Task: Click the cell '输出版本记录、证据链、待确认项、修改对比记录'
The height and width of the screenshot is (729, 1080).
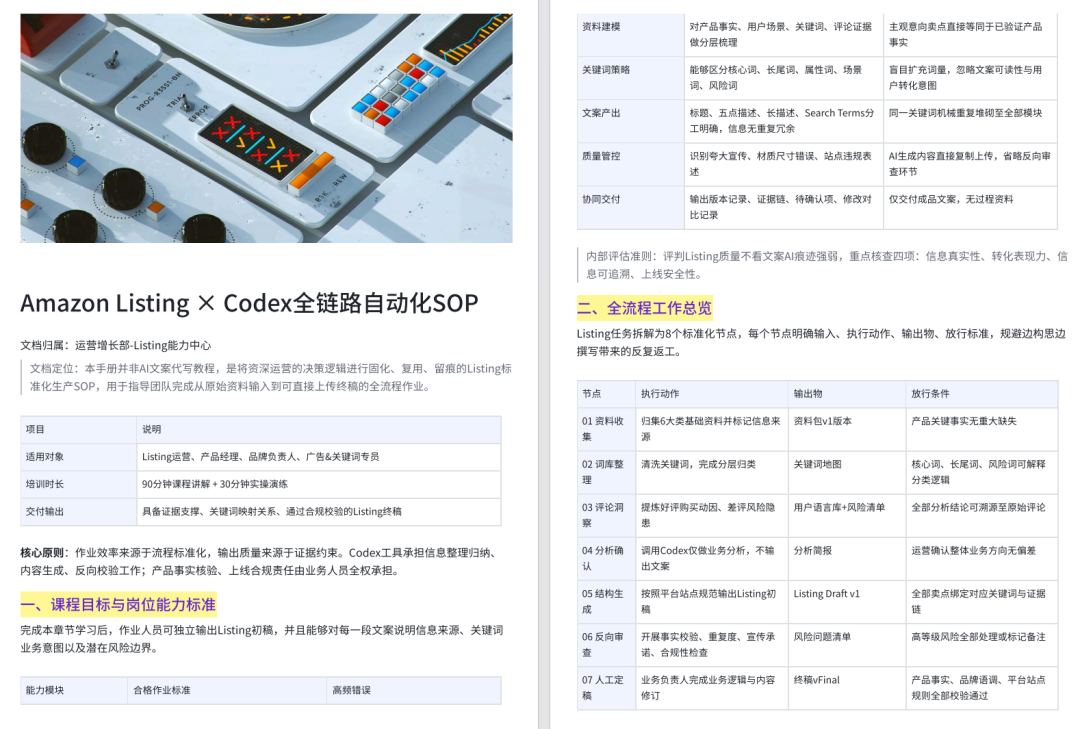Action: click(x=784, y=207)
